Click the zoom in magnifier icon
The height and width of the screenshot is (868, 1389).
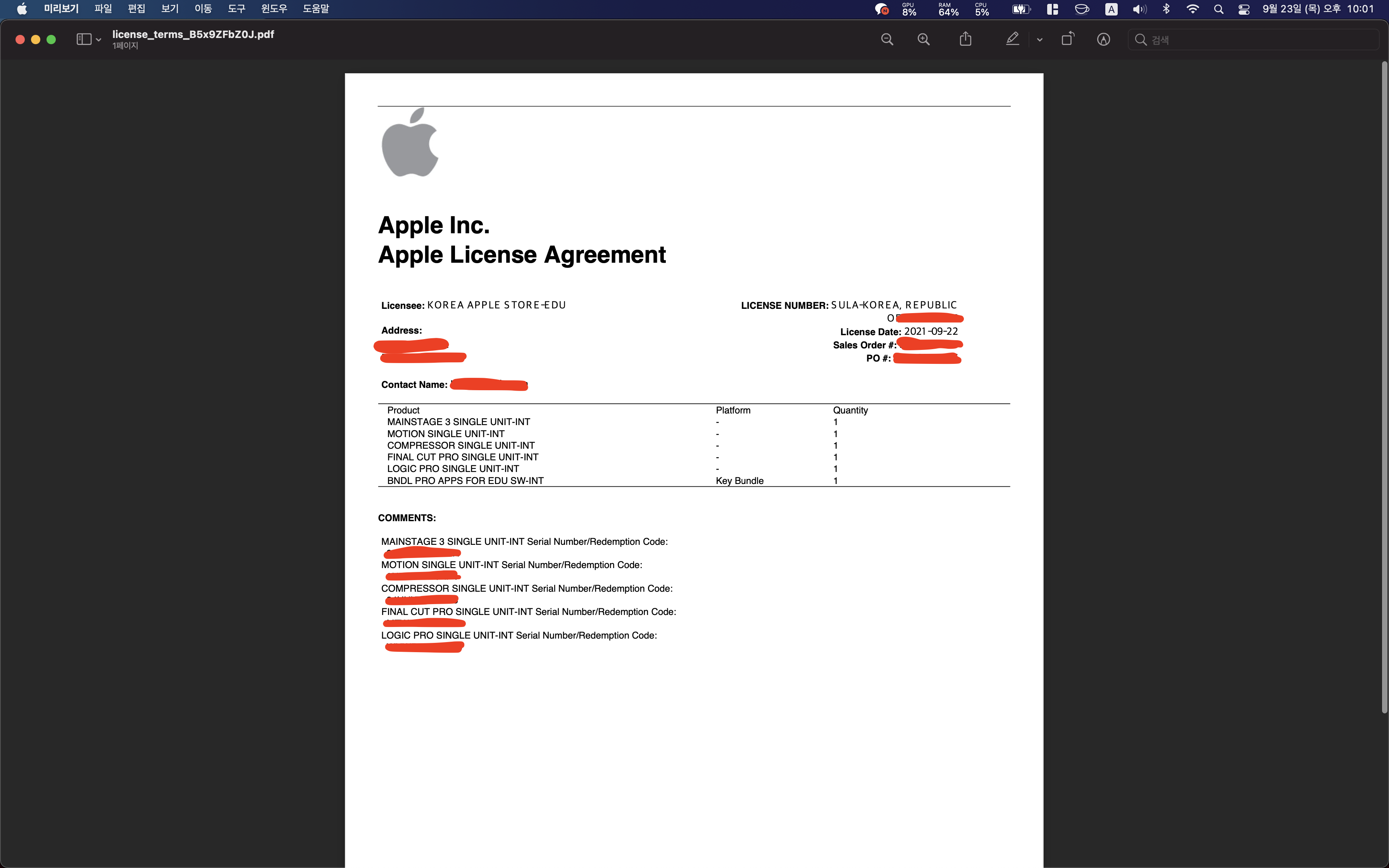pyautogui.click(x=924, y=39)
